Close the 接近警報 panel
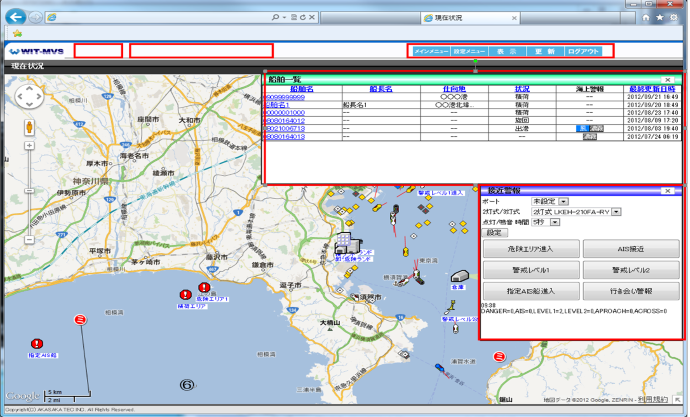Screen dimensions: 690x417 (x=668, y=191)
